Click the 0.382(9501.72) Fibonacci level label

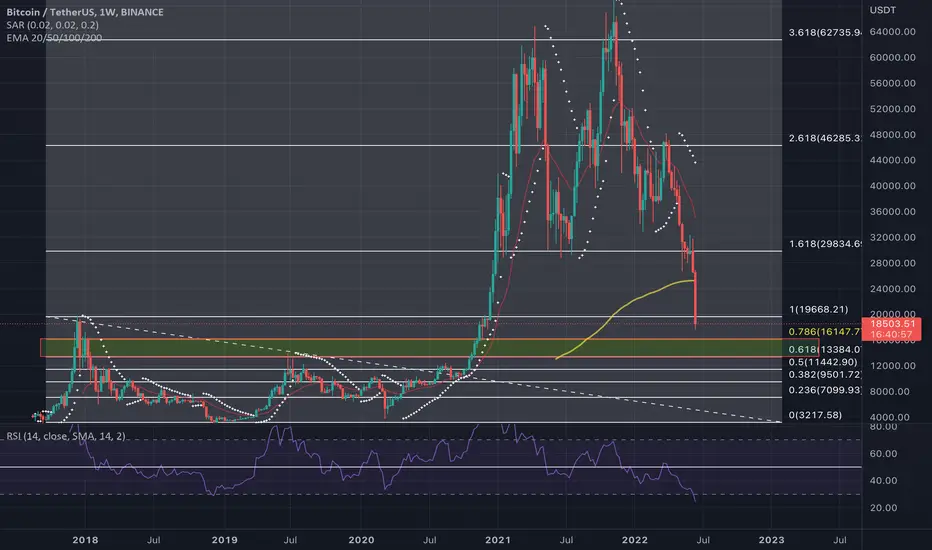click(x=825, y=375)
